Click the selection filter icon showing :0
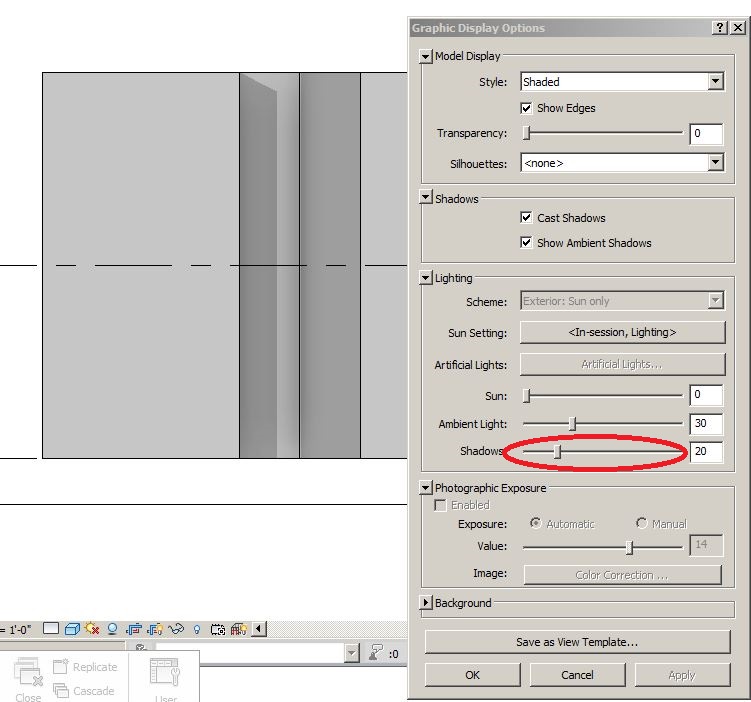This screenshot has height=702, width=751. coord(383,653)
